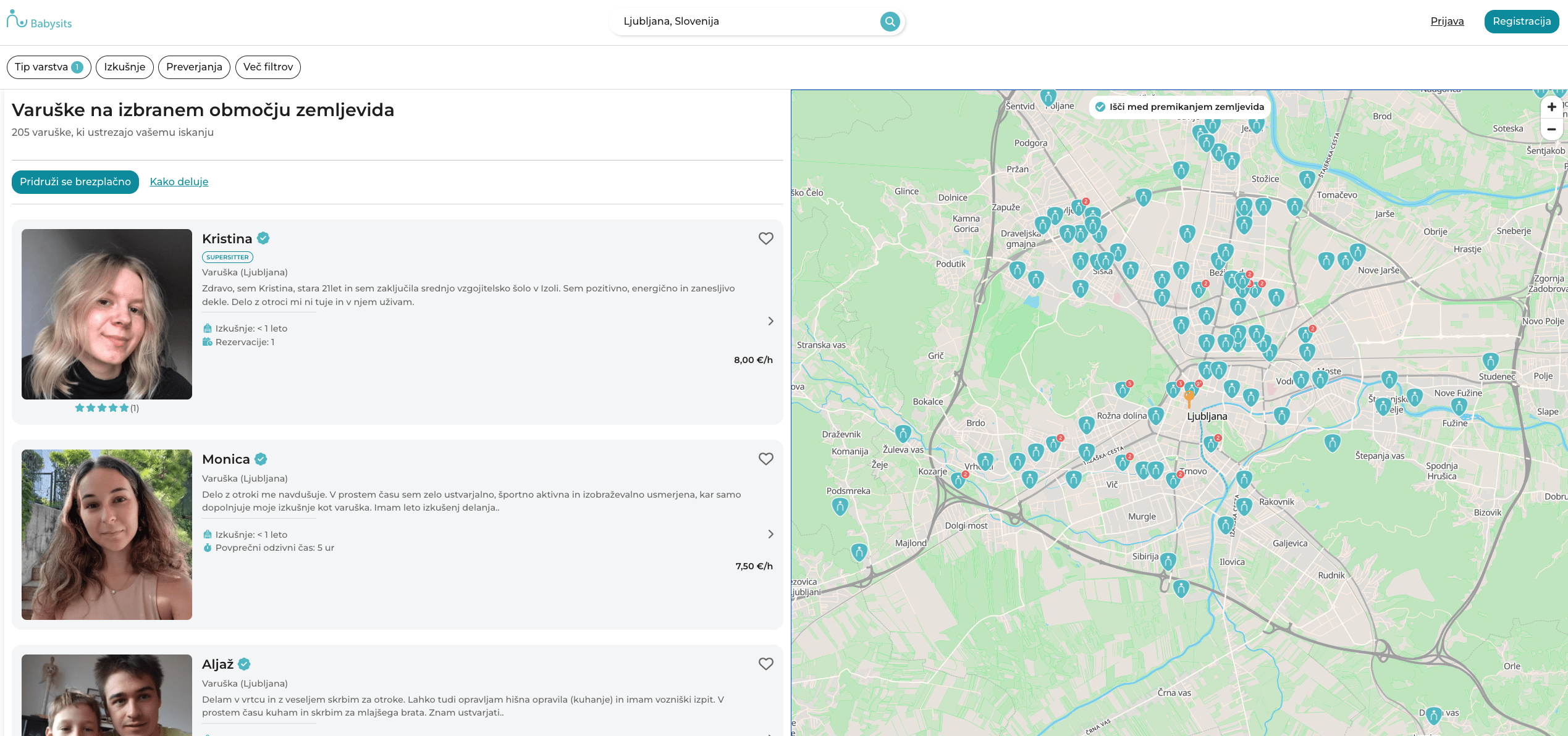
Task: Click babysitter pin near Podsmreka
Action: 840,506
